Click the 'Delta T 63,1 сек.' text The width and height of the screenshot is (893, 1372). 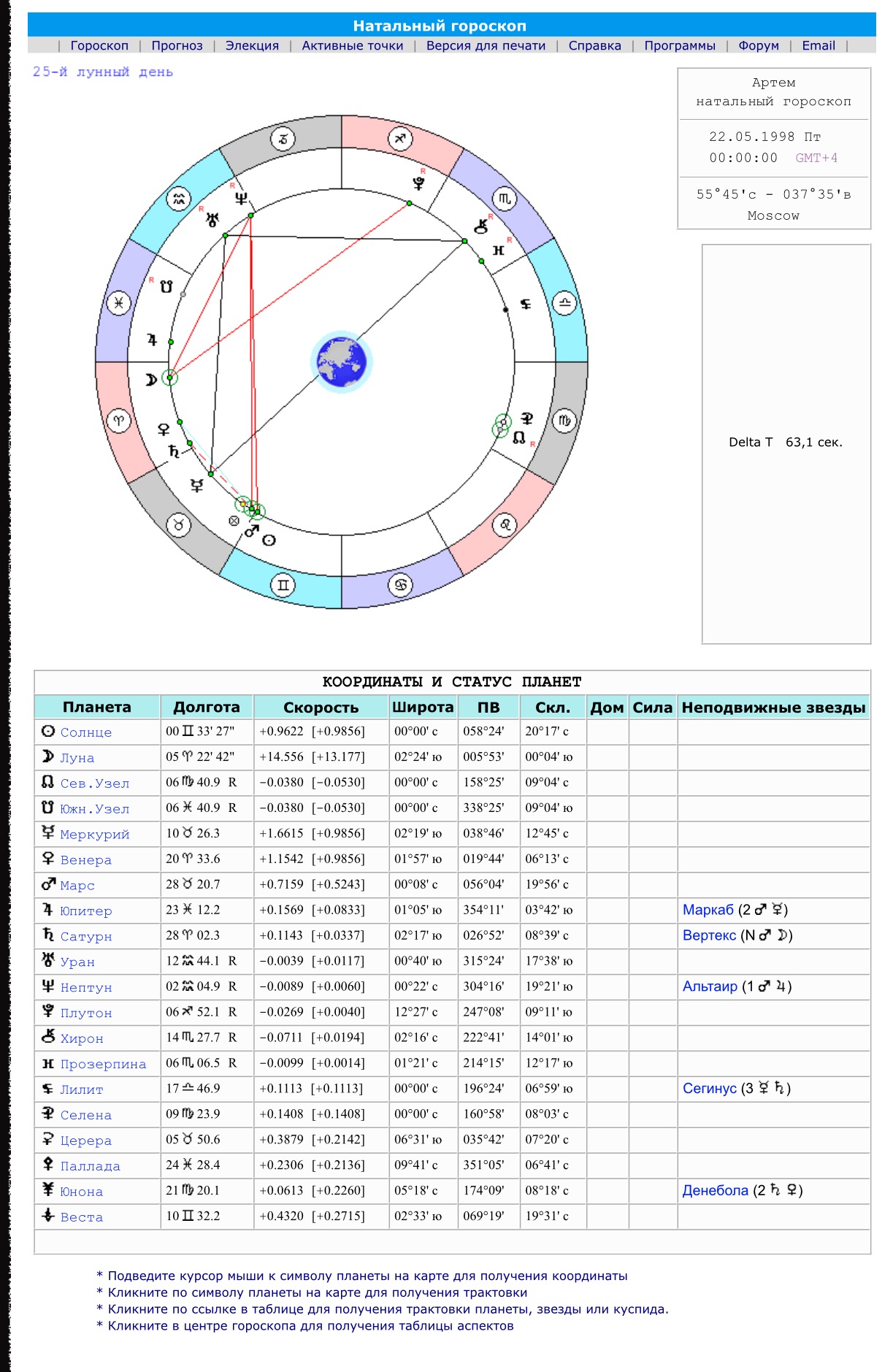click(x=786, y=442)
